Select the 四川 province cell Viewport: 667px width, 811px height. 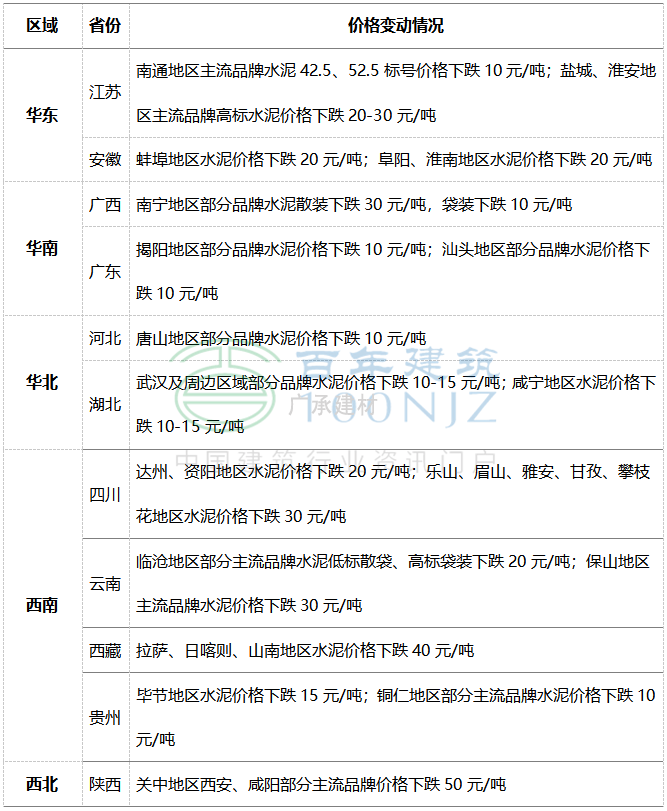(105, 494)
